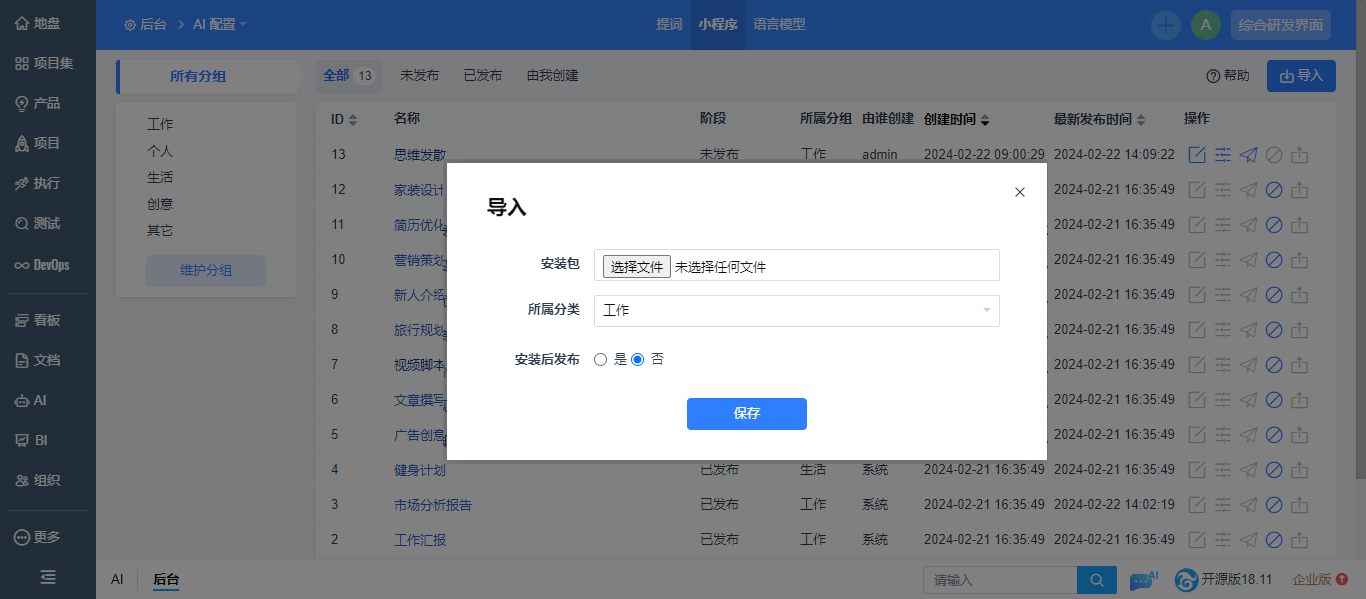Sort the table by 最新发布时间 column

point(1100,120)
